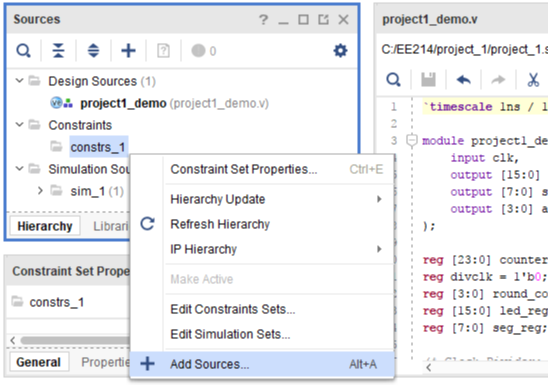This screenshot has height=385, width=549.
Task: Click the properties scrollbar left arrow
Action: point(13,340)
